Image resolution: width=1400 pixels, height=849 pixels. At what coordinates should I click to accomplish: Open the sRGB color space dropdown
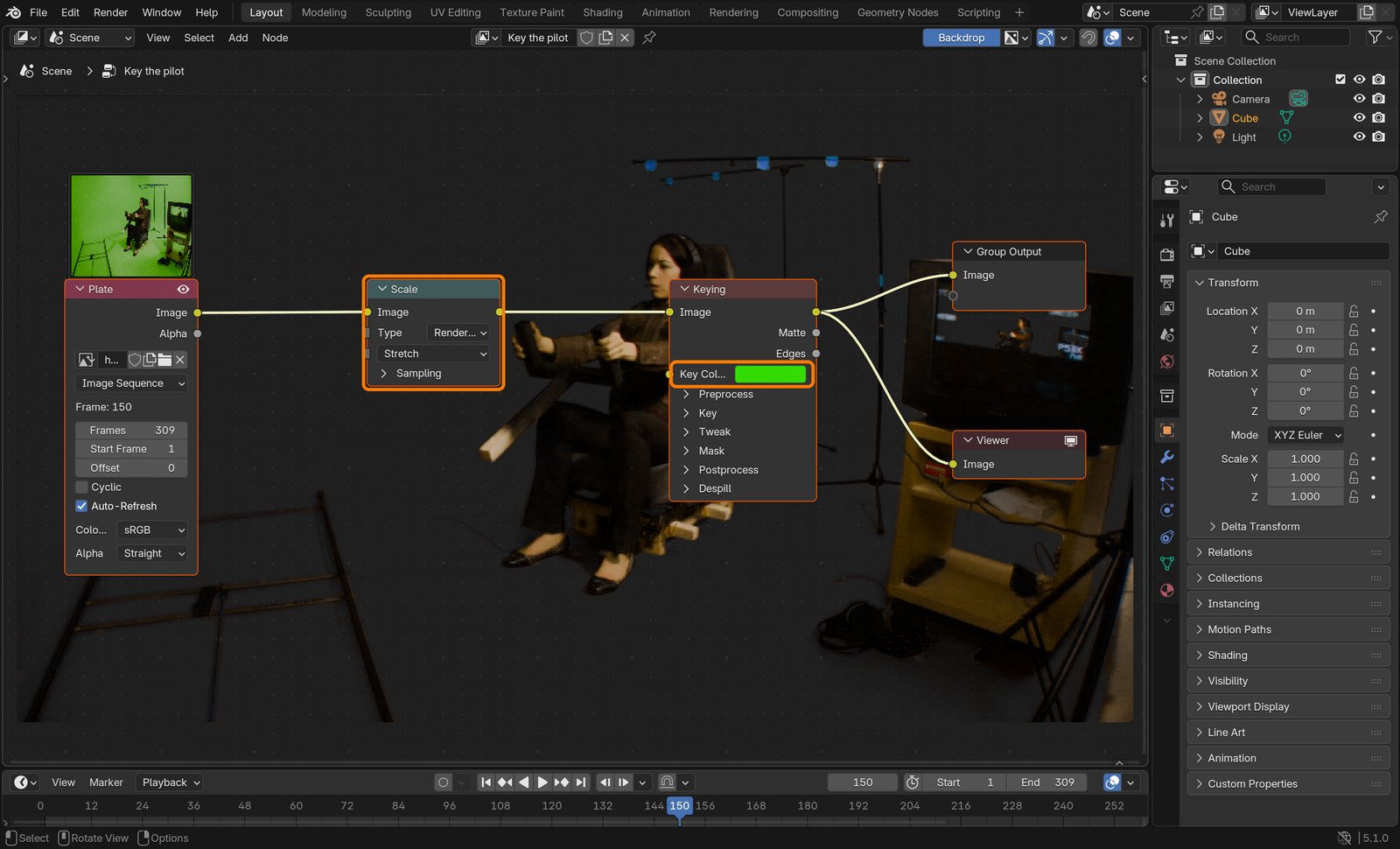[x=152, y=530]
